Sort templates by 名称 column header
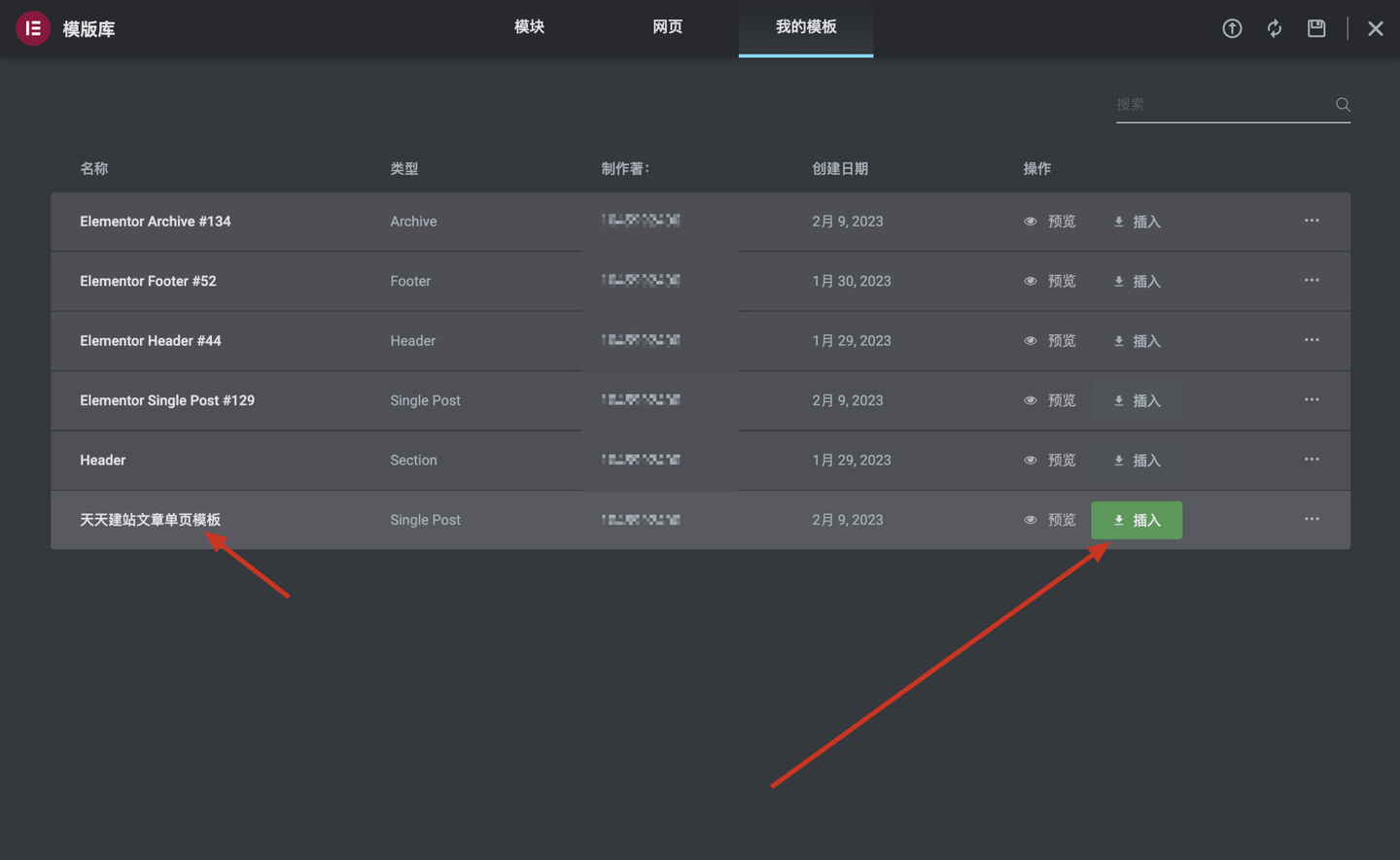Image resolution: width=1400 pixels, height=860 pixels. 94,168
